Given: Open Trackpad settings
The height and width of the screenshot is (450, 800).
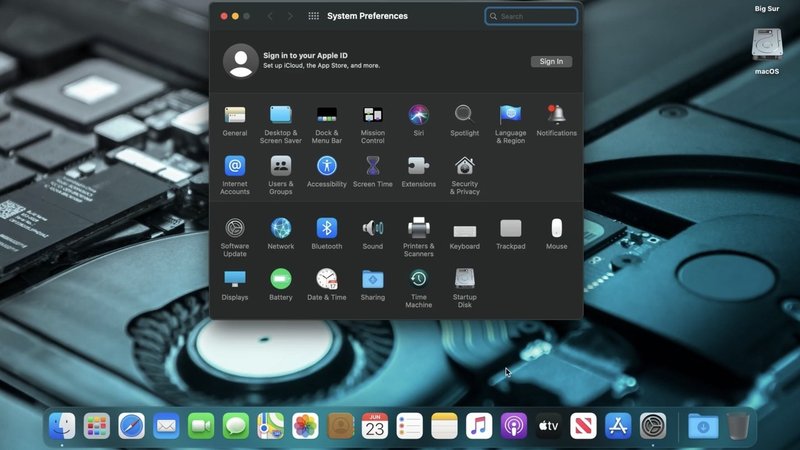Looking at the screenshot, I should (510, 235).
